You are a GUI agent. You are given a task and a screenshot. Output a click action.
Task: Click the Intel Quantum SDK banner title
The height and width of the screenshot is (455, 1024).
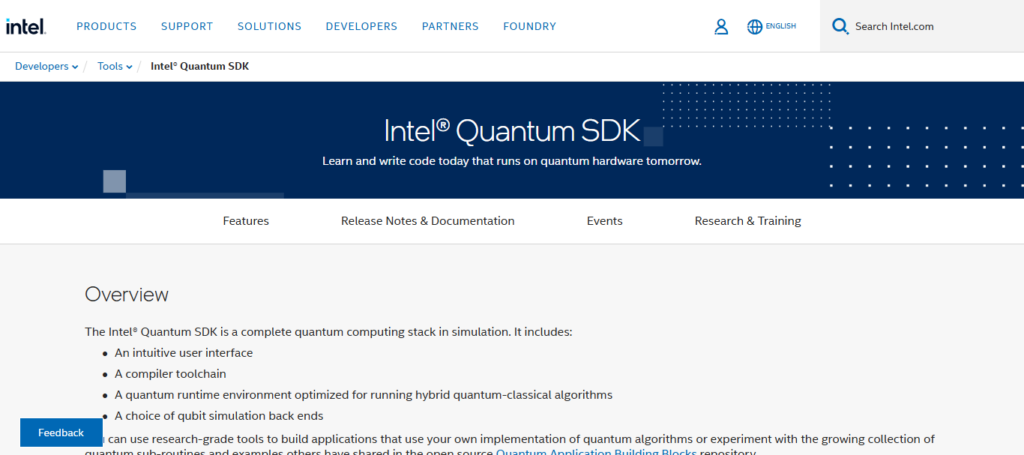pos(512,131)
